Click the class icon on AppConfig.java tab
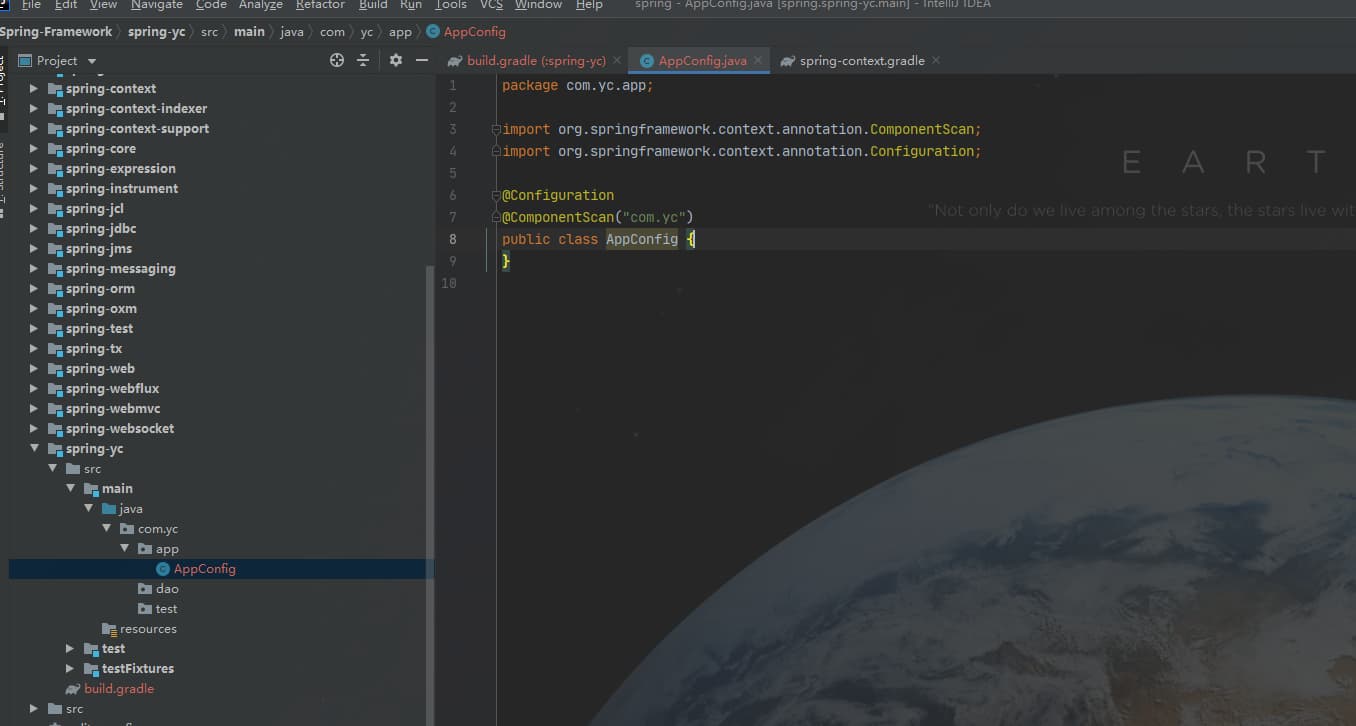1356x726 pixels. (x=647, y=61)
